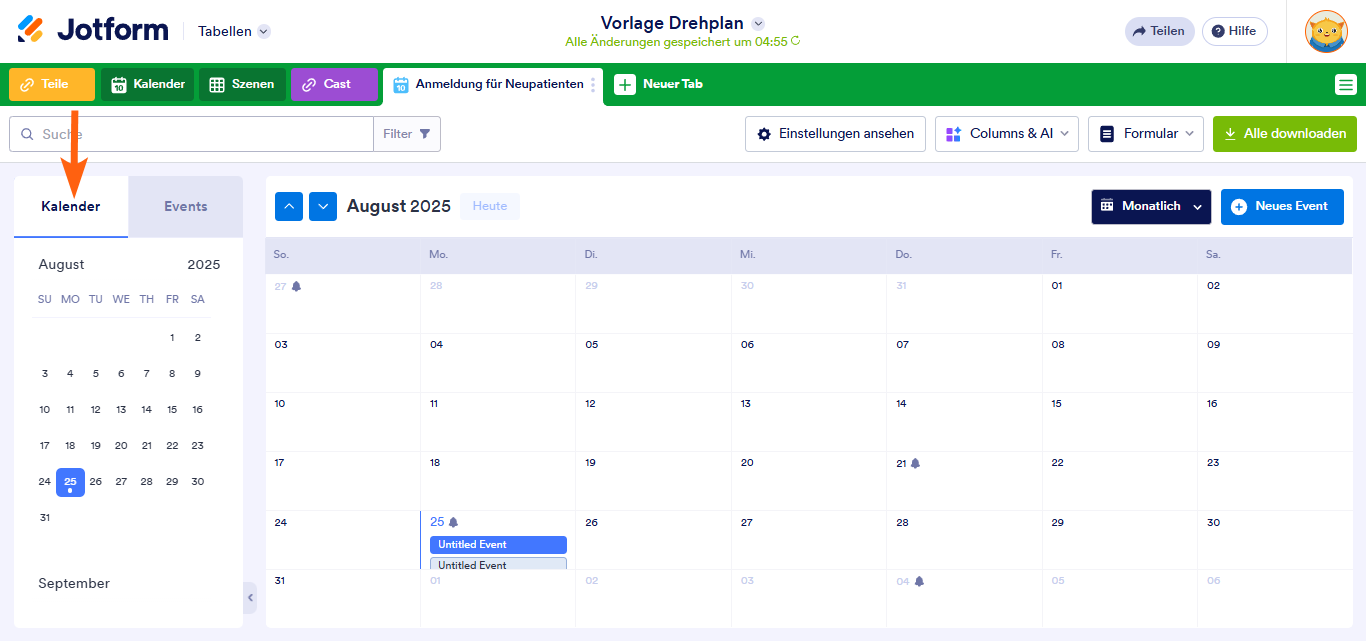Open the user avatar profile menu

pyautogui.click(x=1326, y=31)
